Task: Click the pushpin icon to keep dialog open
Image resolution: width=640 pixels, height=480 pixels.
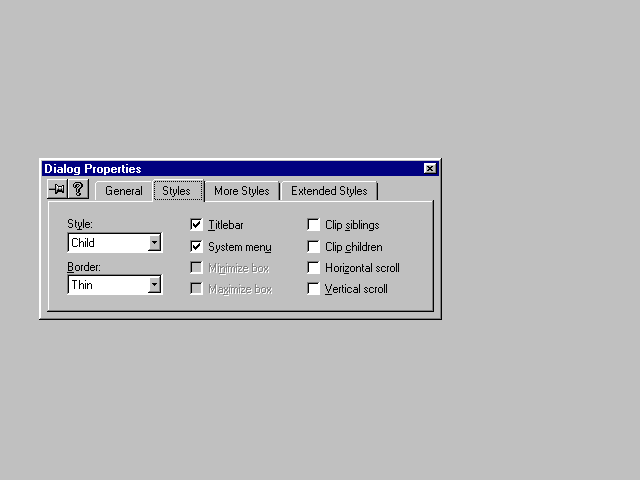Action: 57,189
